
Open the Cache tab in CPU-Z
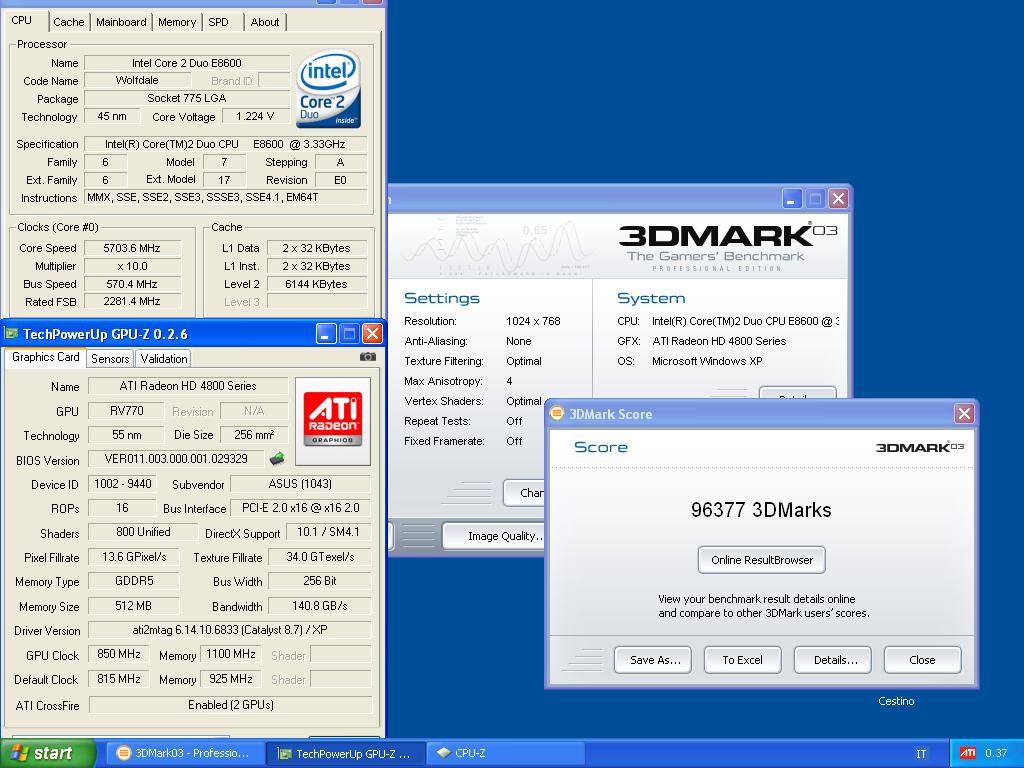point(69,22)
